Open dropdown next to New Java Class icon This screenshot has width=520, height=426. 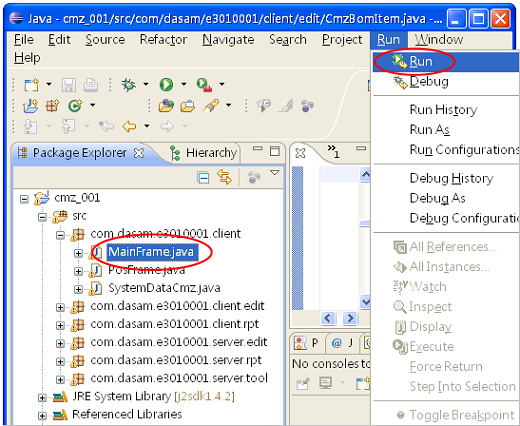point(92,105)
